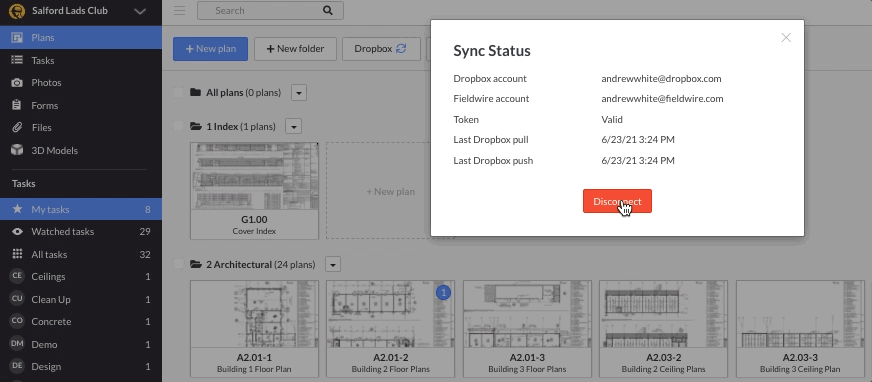Click the red Disconnect button

coord(617,201)
